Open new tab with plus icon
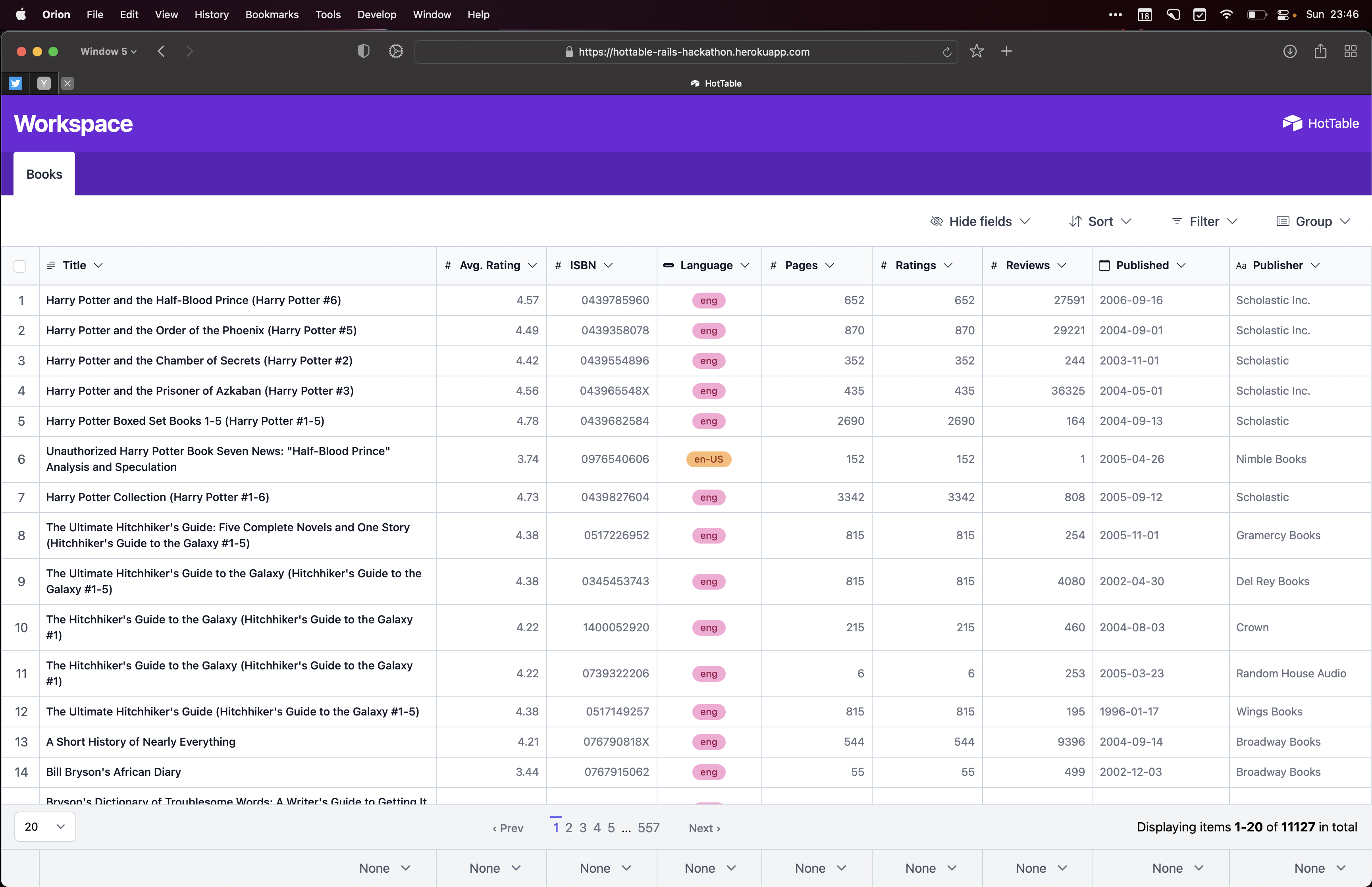 pos(1006,51)
